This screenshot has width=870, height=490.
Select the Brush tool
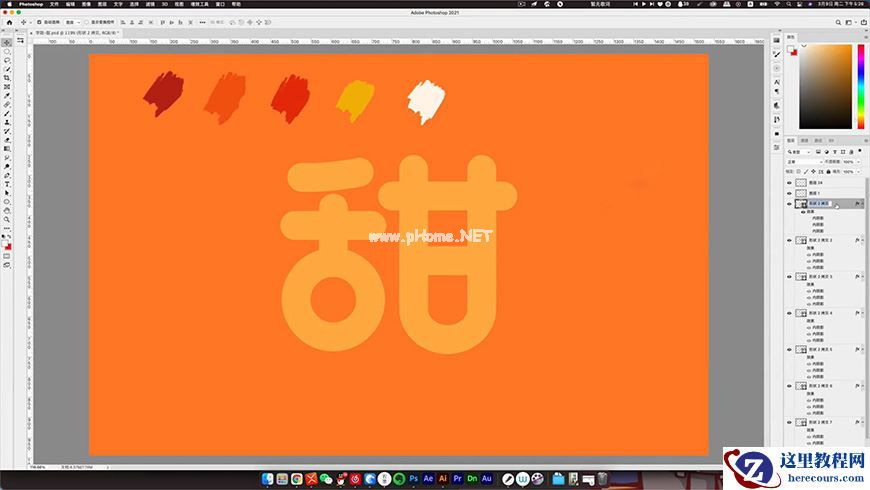coord(7,114)
